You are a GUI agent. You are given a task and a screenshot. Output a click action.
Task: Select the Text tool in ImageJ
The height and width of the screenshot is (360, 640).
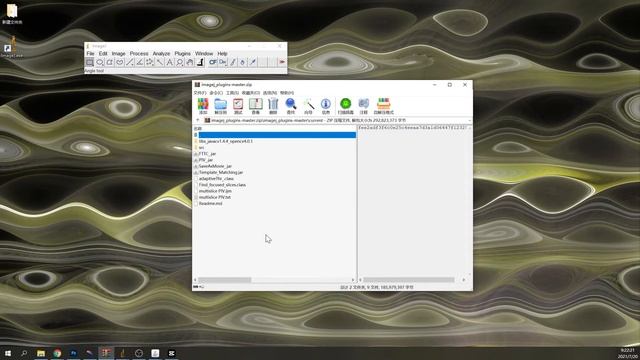coord(169,62)
